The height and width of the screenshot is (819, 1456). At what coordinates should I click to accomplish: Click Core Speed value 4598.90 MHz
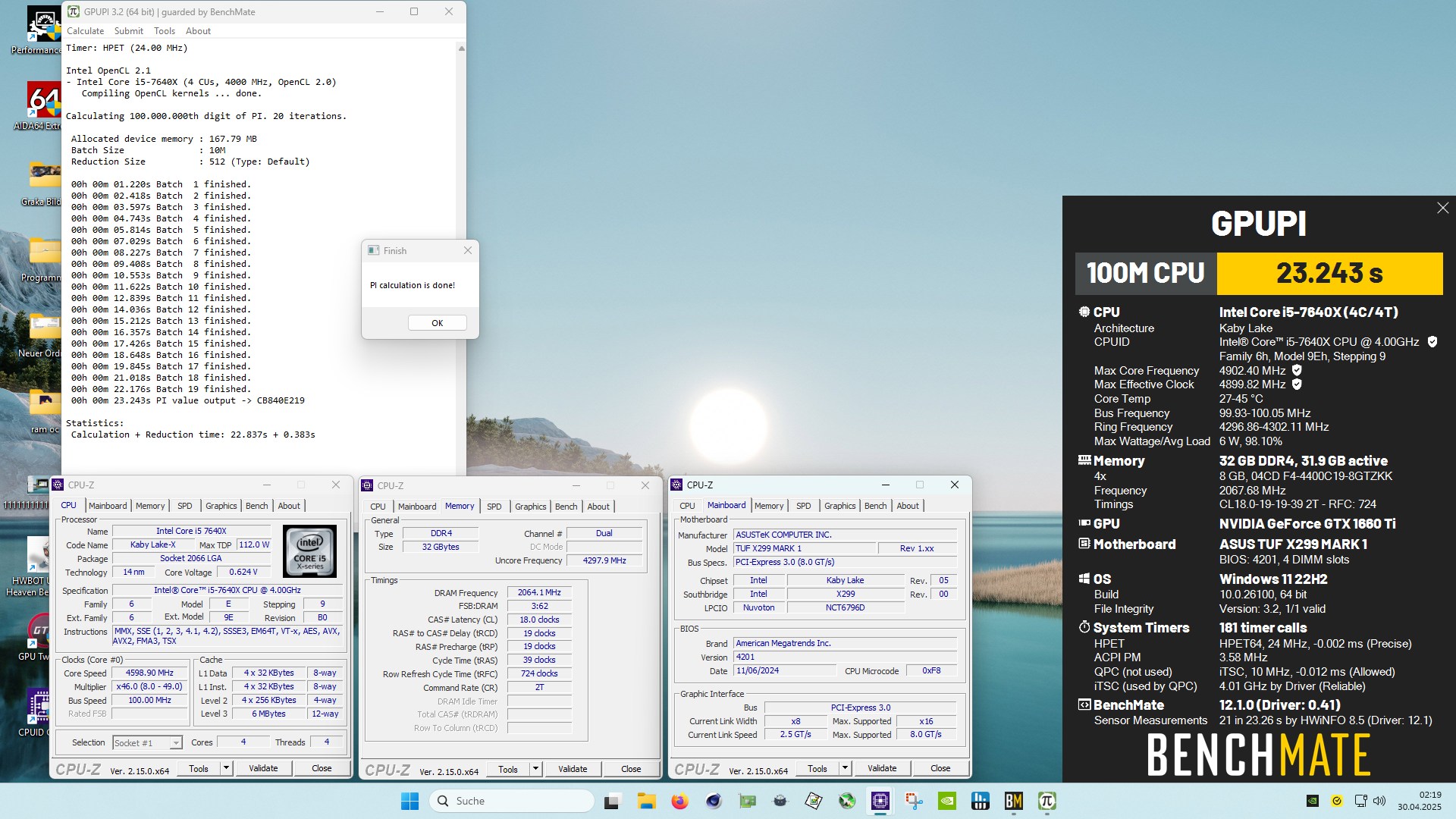tap(150, 673)
